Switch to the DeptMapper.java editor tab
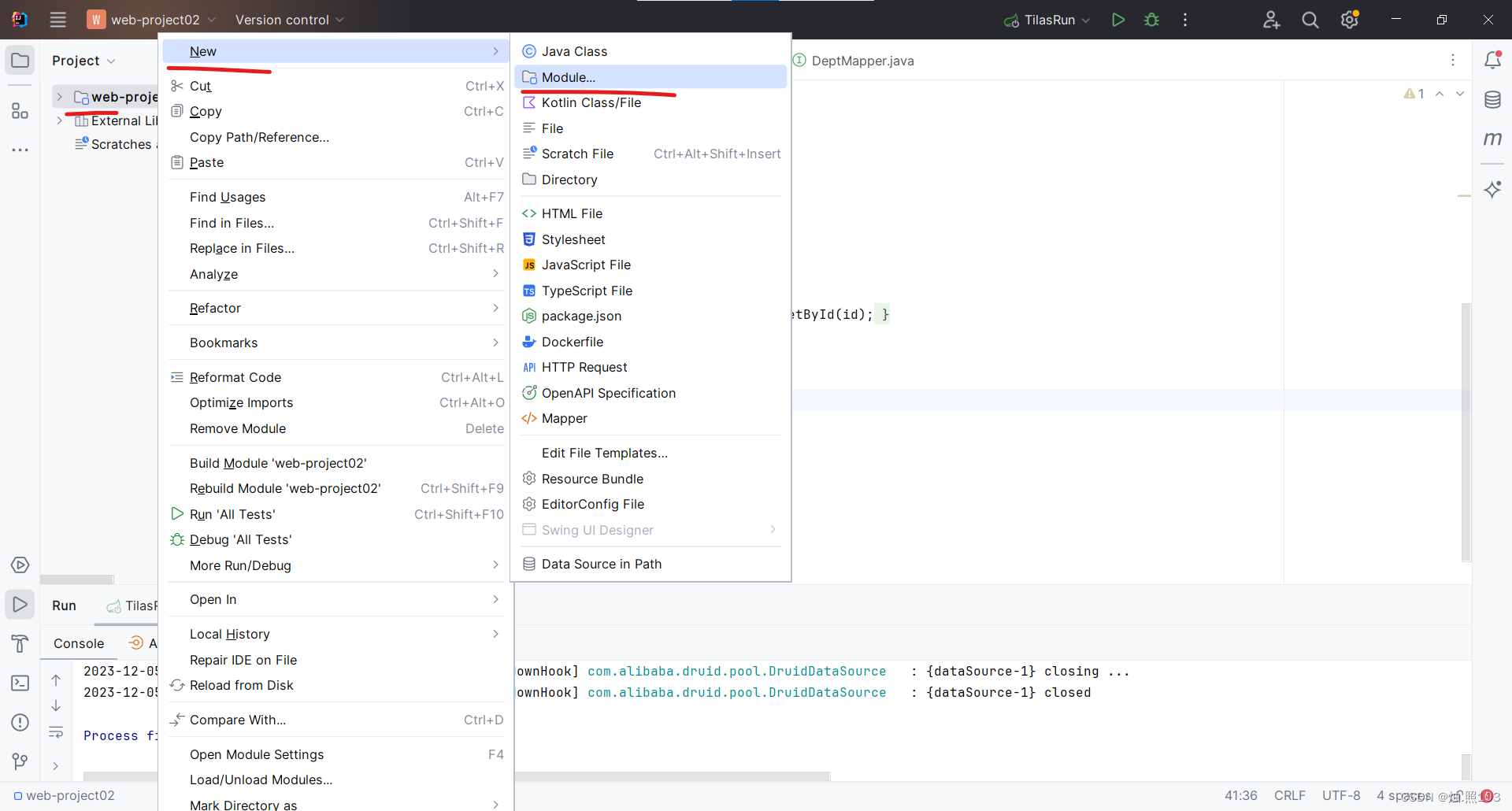The image size is (1512, 811). coord(855,61)
